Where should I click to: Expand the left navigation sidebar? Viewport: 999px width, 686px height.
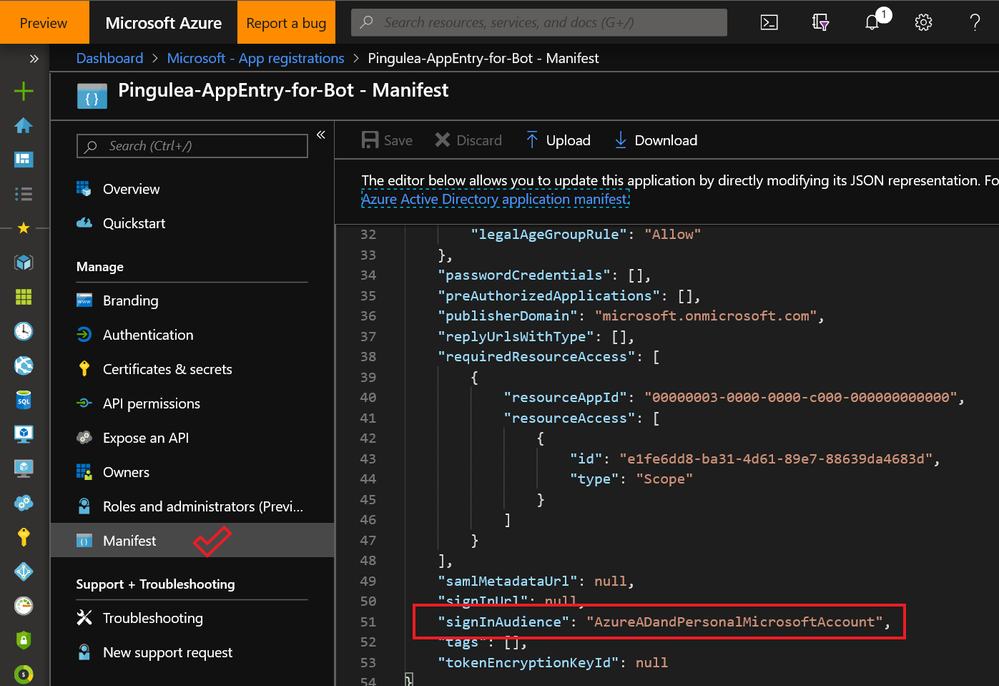34,59
